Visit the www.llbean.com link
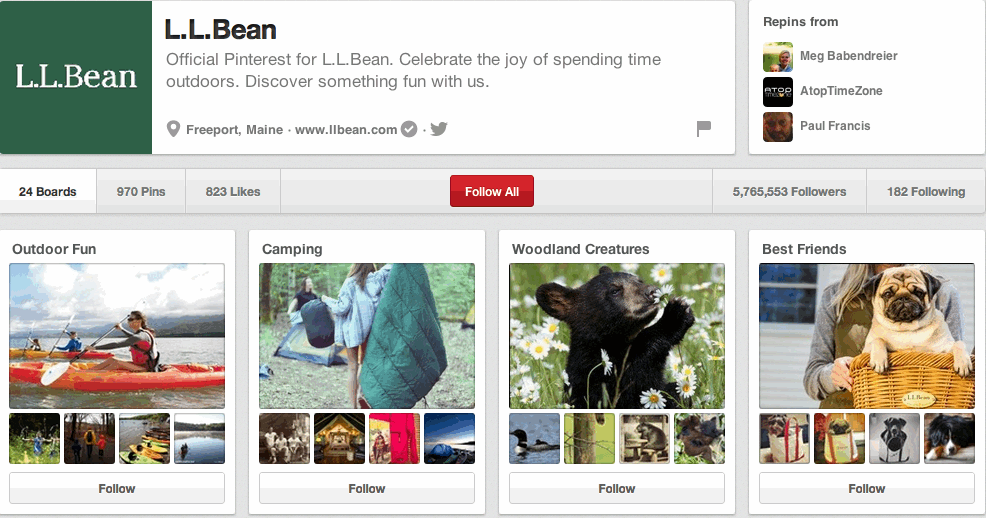This screenshot has height=518, width=986. (346, 129)
